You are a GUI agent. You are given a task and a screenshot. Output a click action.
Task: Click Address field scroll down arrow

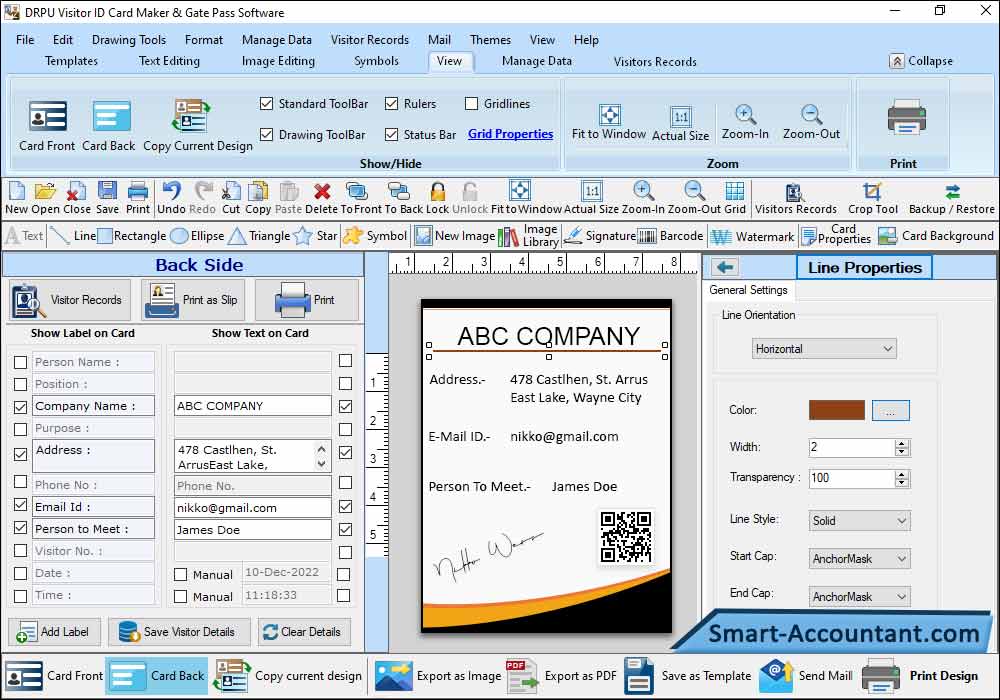pyautogui.click(x=322, y=464)
